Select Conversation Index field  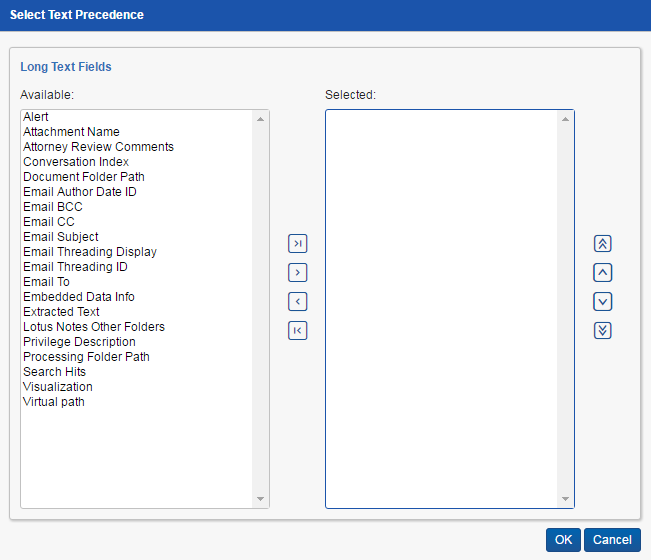pyautogui.click(x=137, y=161)
